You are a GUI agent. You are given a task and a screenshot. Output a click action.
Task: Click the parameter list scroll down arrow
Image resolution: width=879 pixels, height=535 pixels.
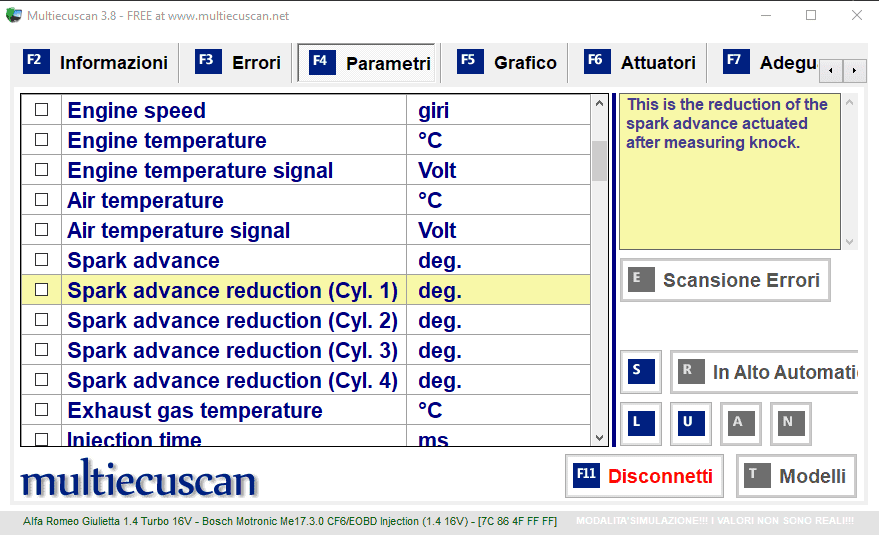coord(599,438)
